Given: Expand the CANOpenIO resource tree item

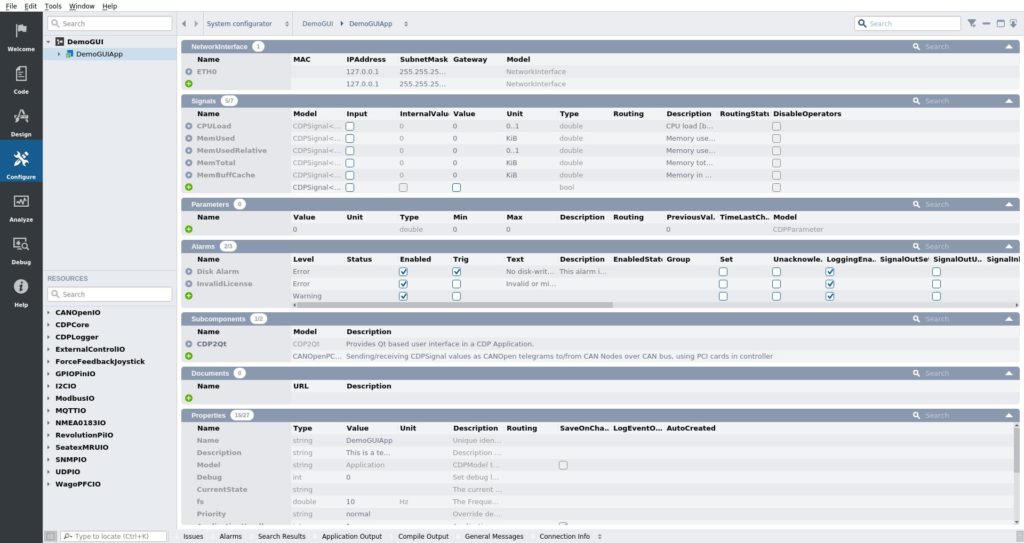Looking at the screenshot, I should pyautogui.click(x=49, y=313).
